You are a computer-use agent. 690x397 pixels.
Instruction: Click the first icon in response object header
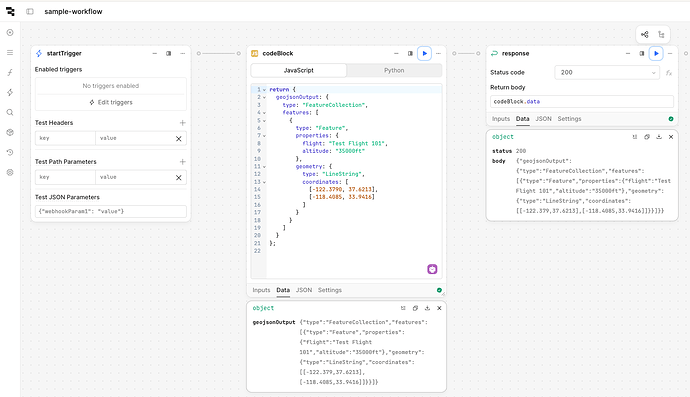pos(635,137)
